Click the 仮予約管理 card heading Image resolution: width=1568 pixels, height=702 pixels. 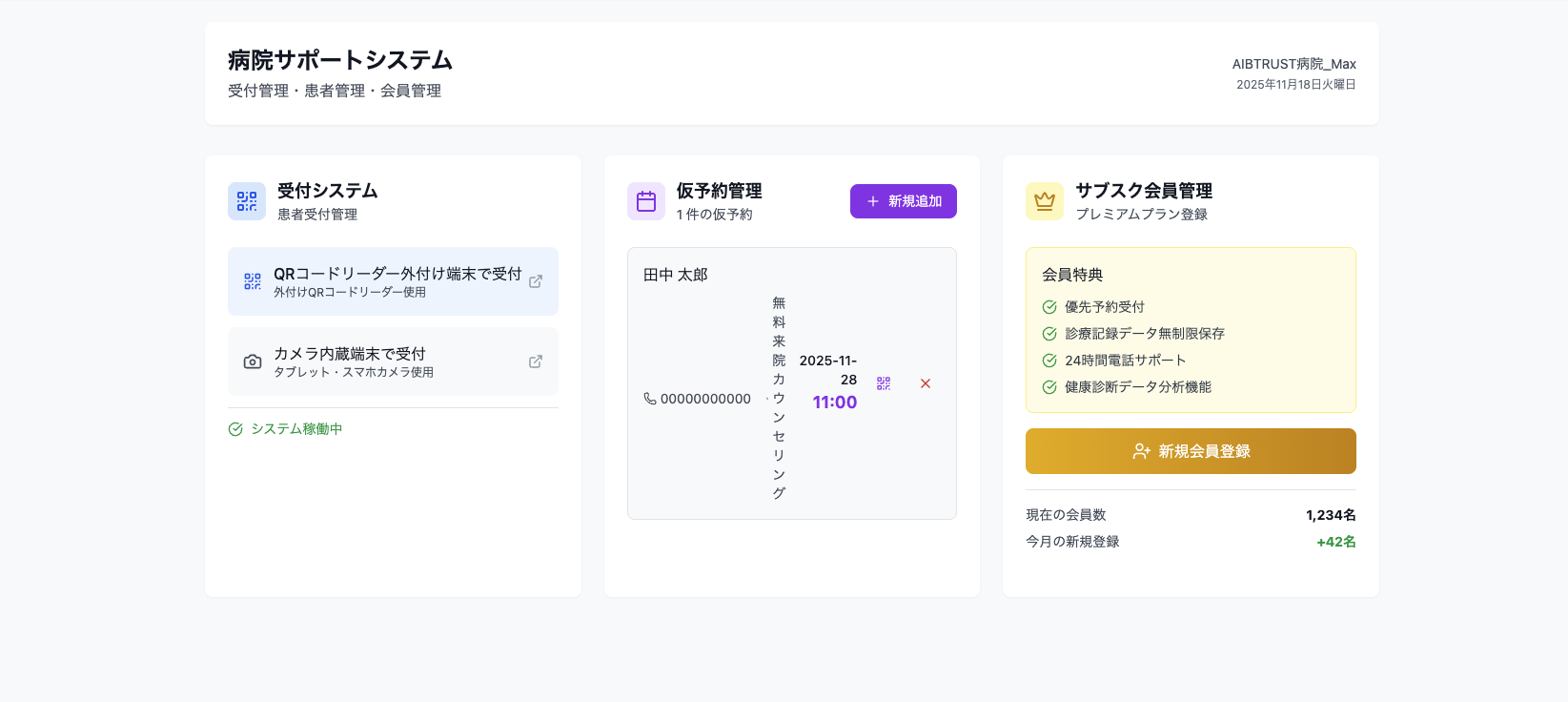coord(720,191)
